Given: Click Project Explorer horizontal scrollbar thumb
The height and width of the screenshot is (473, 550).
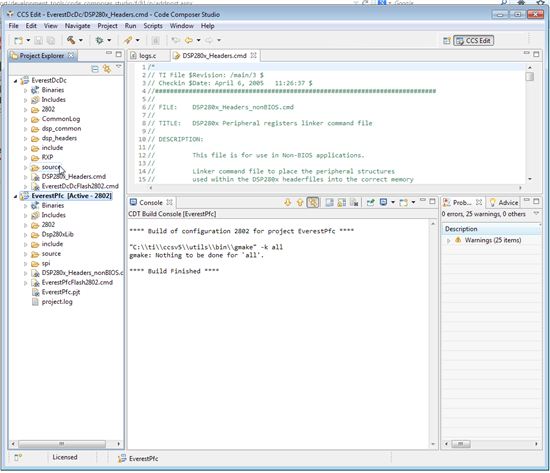Looking at the screenshot, I should pyautogui.click(x=62, y=444).
